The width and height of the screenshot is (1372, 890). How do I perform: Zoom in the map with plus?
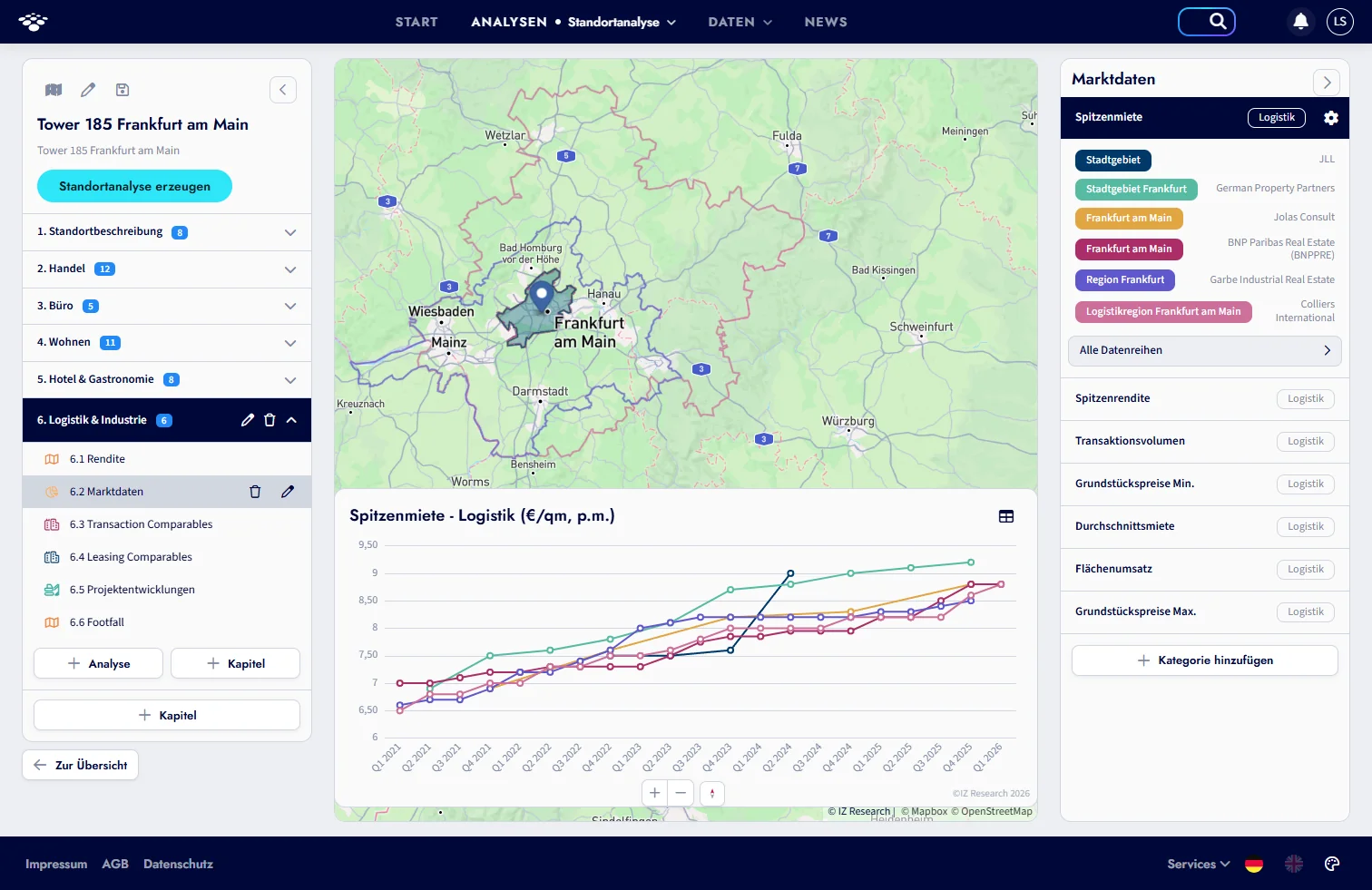coord(654,793)
